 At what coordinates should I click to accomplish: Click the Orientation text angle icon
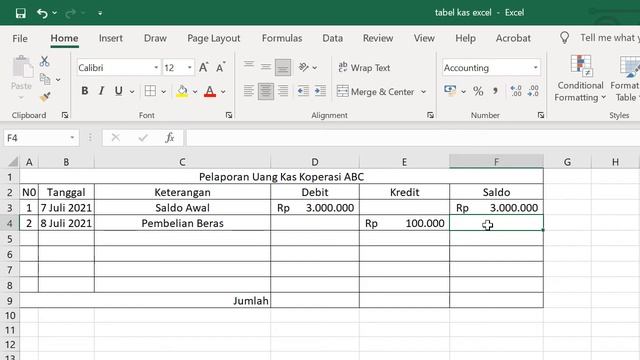pos(304,67)
